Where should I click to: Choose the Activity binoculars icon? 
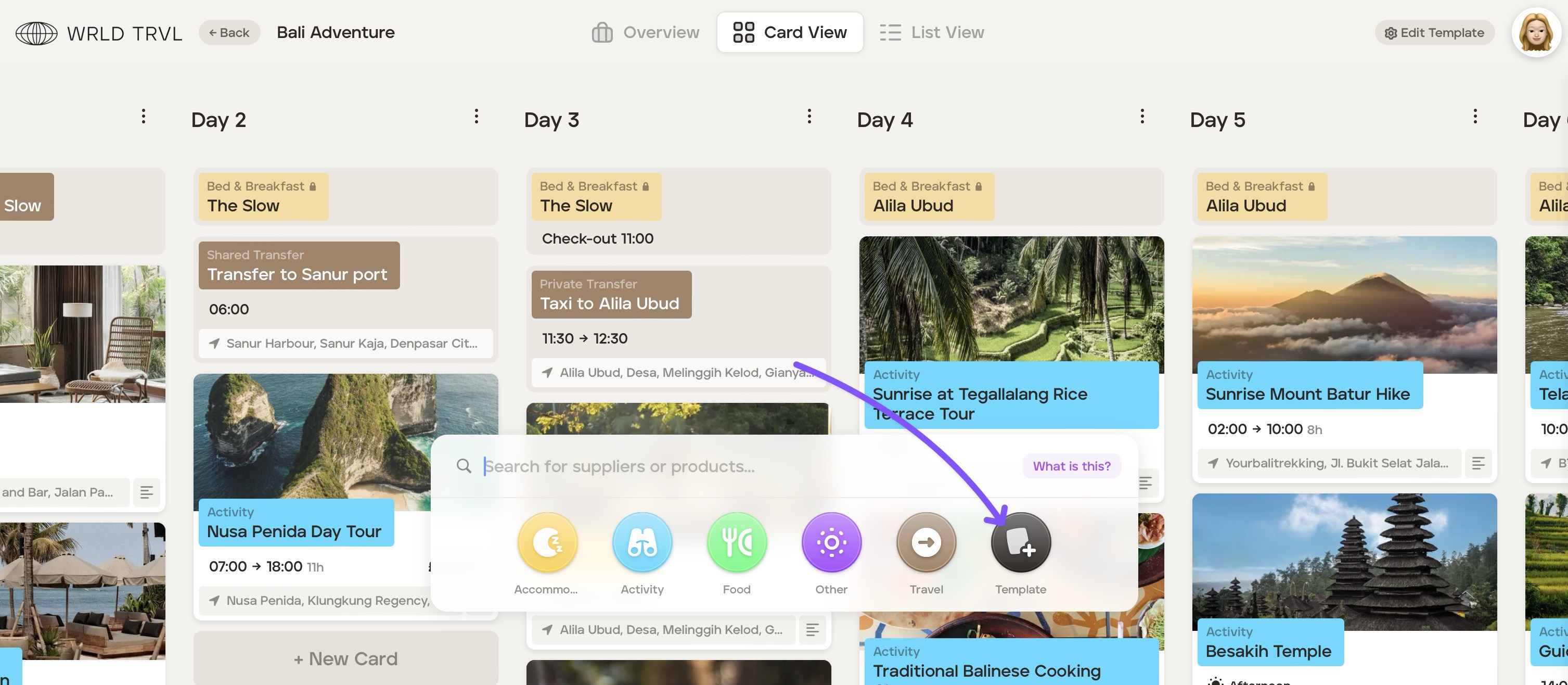[x=642, y=542]
